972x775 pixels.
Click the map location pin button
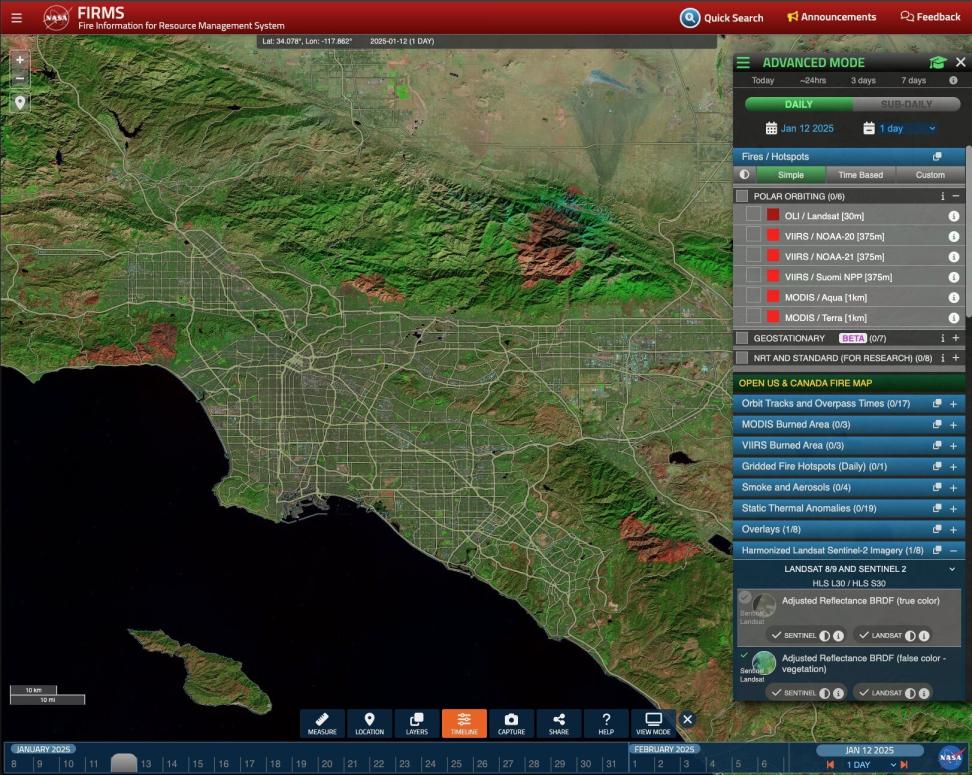[x=20, y=102]
